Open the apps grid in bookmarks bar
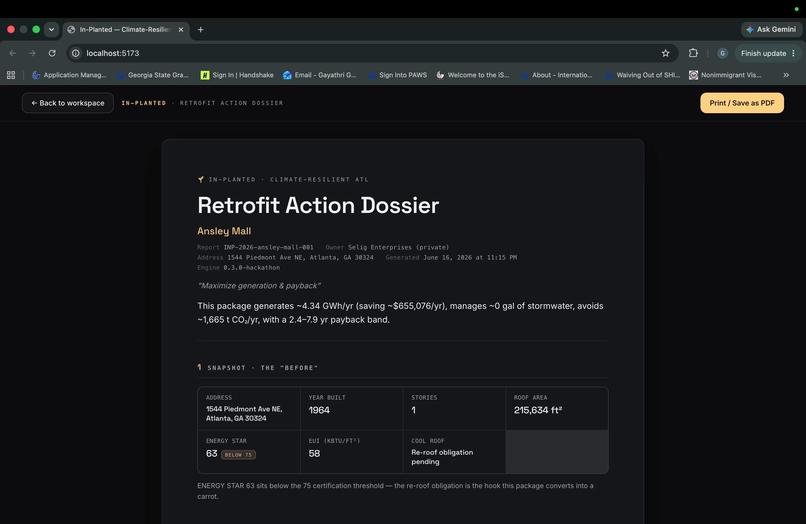Image resolution: width=806 pixels, height=524 pixels. [x=11, y=75]
